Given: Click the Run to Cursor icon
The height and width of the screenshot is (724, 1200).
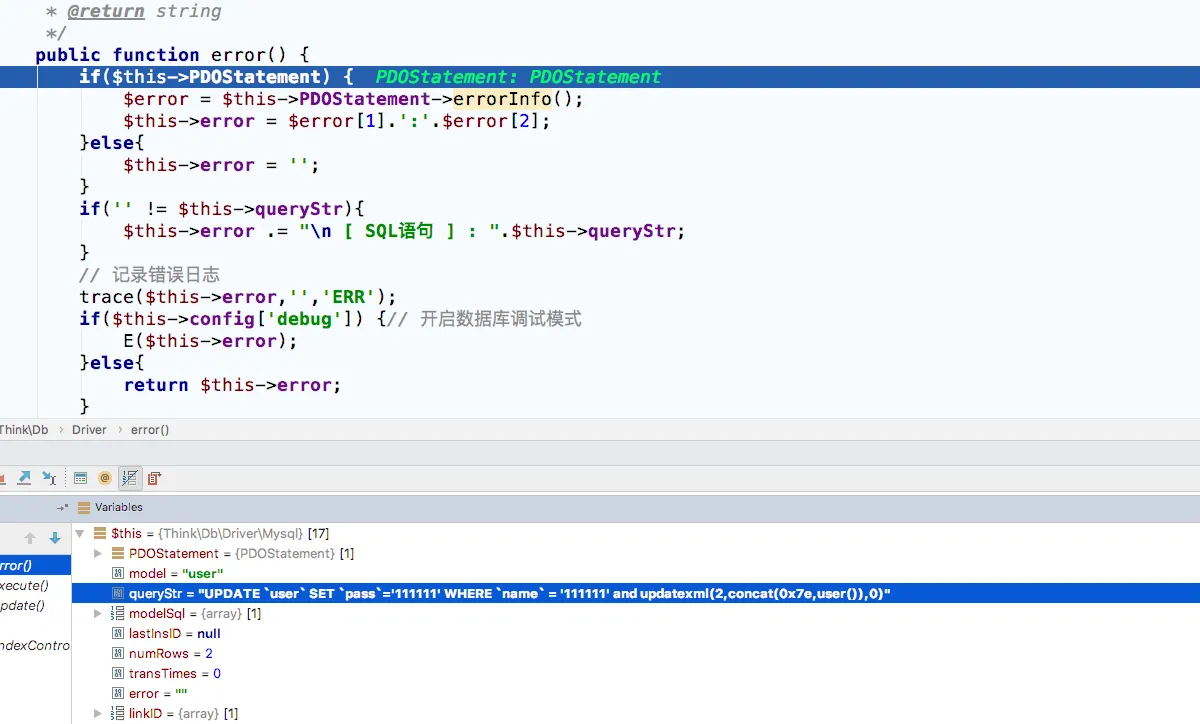Looking at the screenshot, I should pos(48,478).
